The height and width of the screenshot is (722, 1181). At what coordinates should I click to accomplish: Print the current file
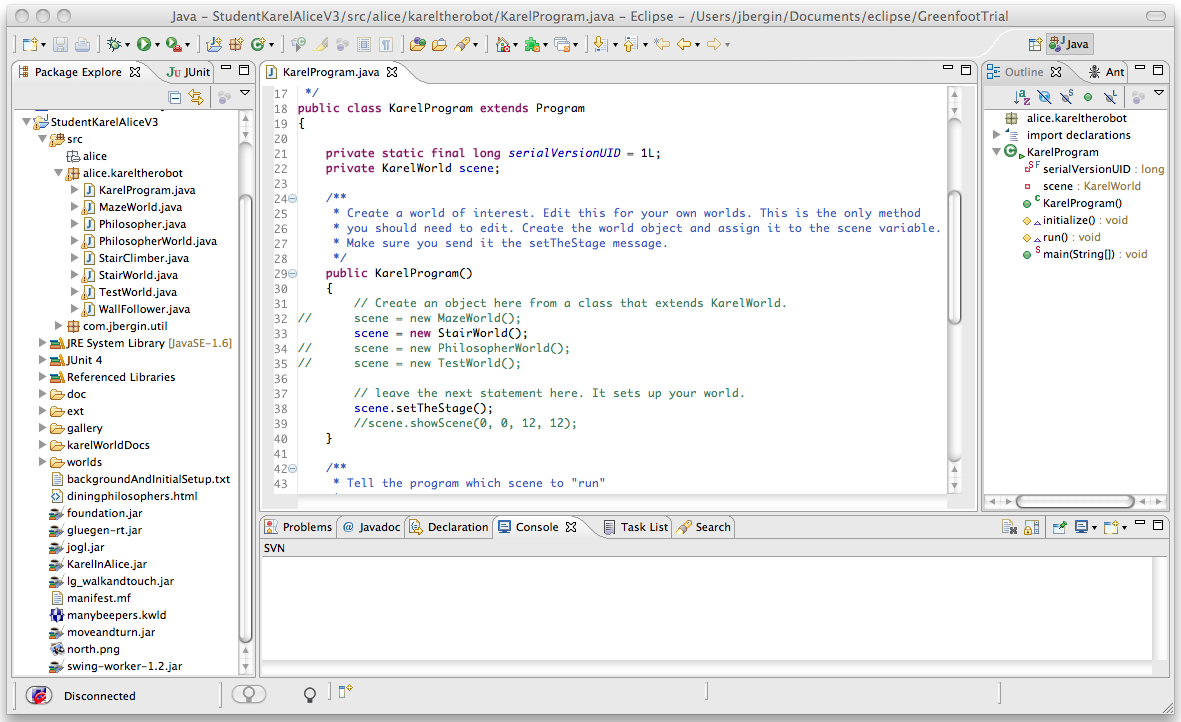coord(83,45)
